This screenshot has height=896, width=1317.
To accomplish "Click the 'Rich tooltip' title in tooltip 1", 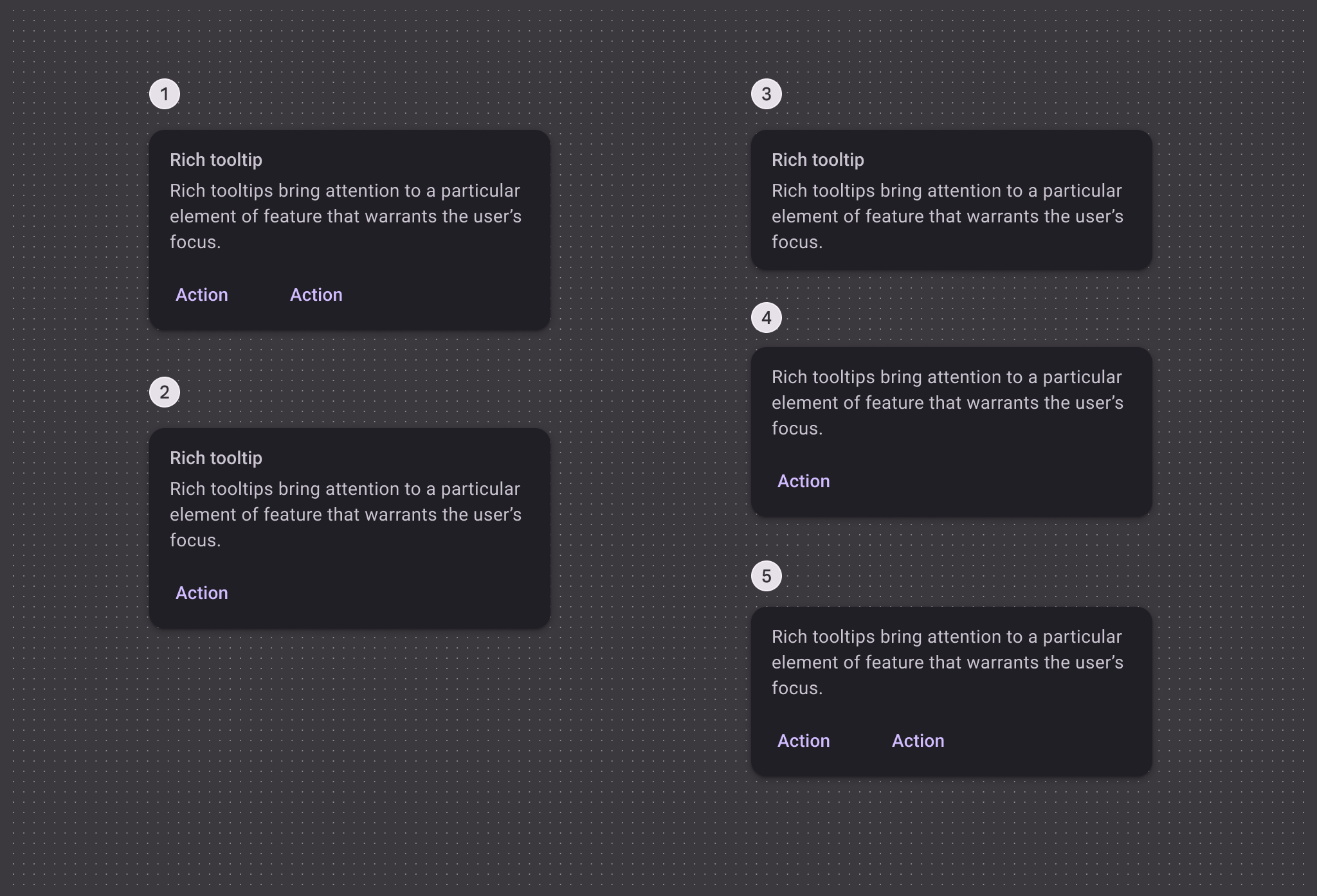I will pyautogui.click(x=216, y=160).
